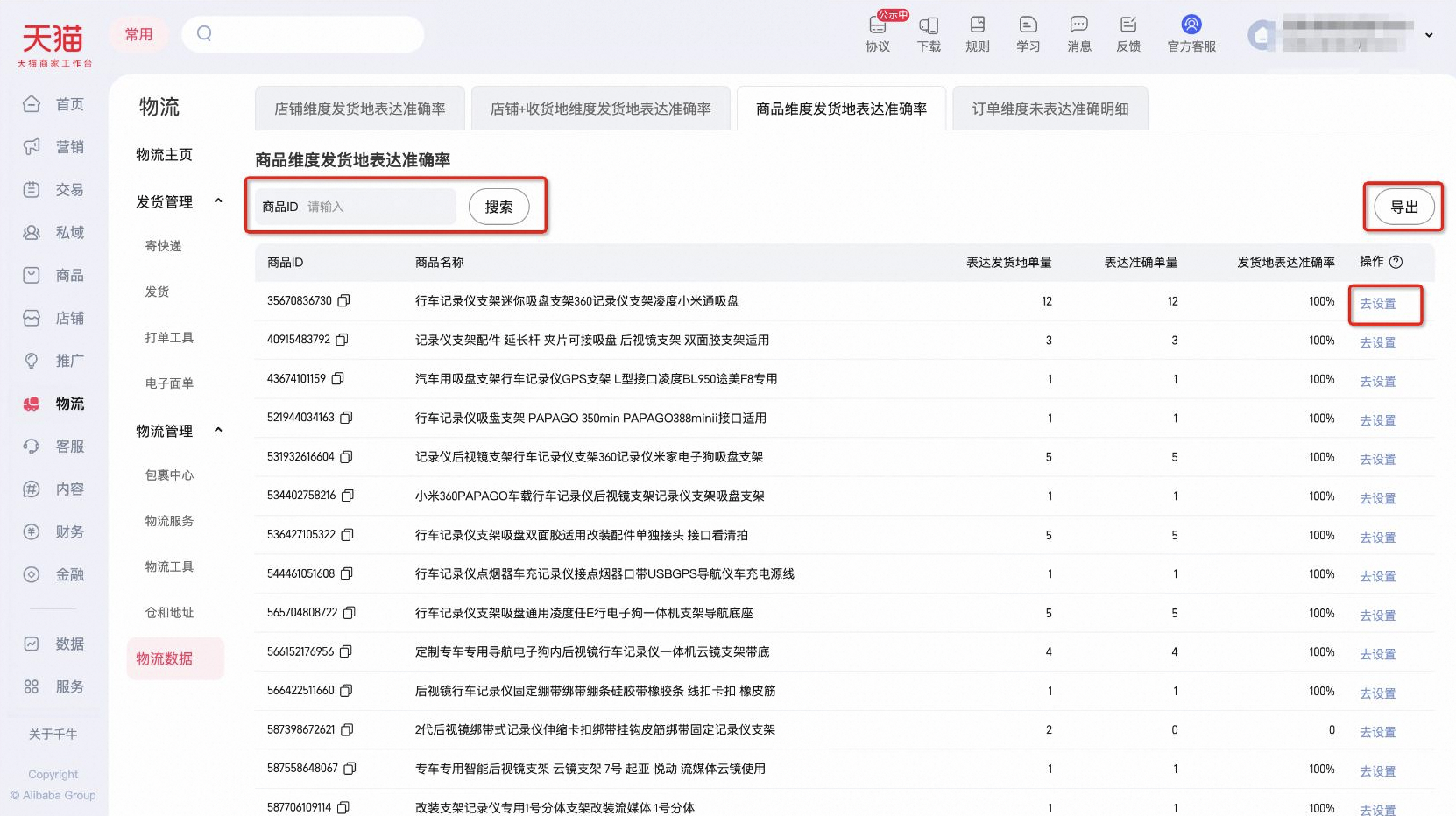
Task: Copy product ID 521944034163
Action: [347, 418]
